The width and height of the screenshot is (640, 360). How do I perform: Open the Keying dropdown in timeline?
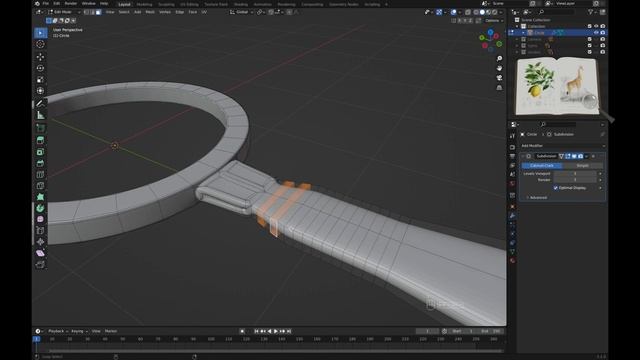tap(79, 331)
